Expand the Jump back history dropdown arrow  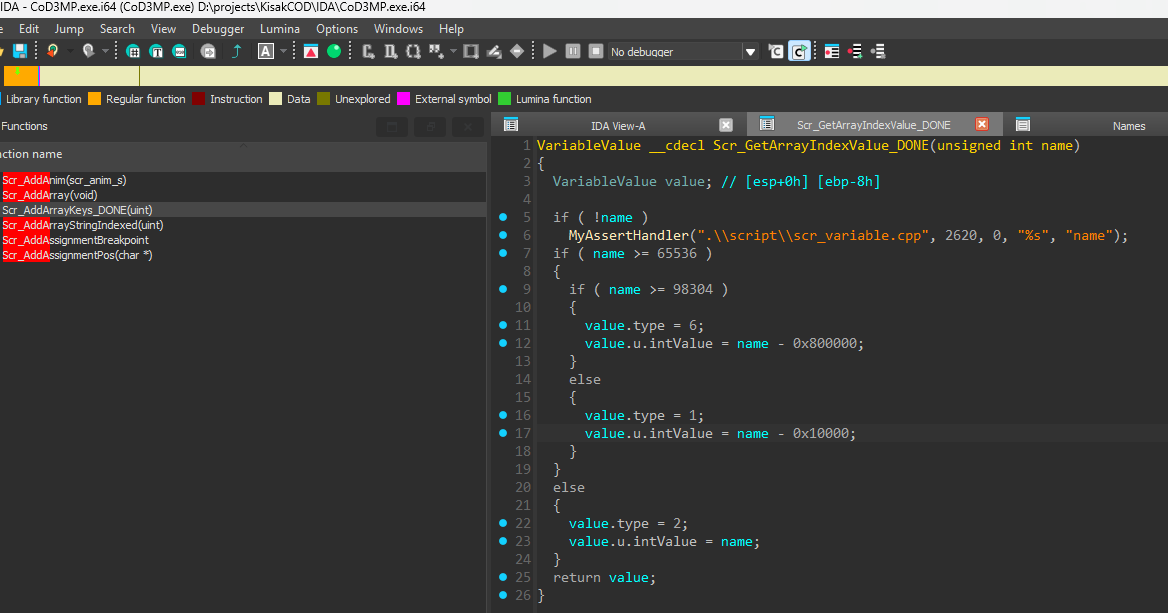pyautogui.click(x=70, y=51)
